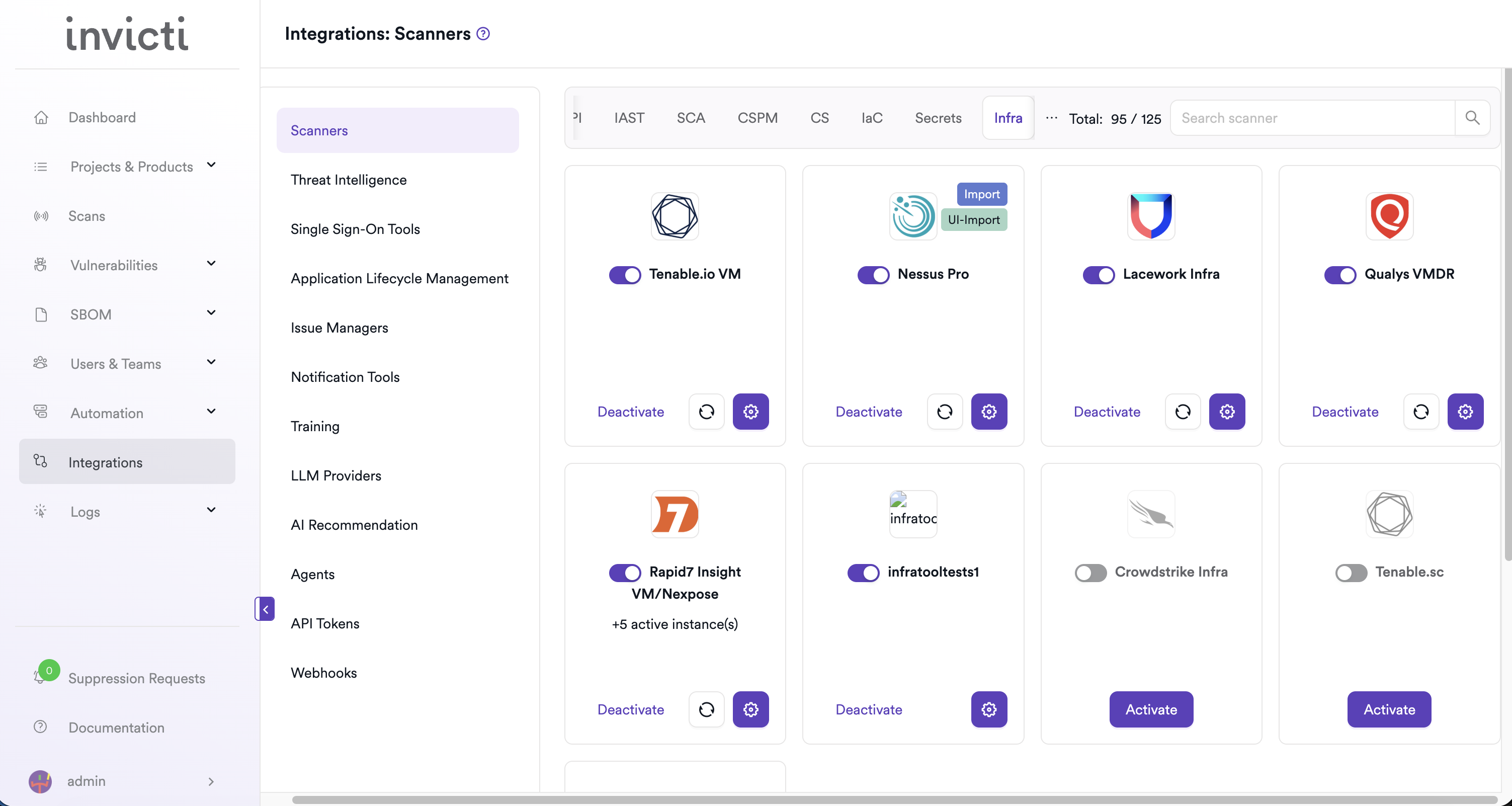Click Suppression Requests bell icon
The width and height of the screenshot is (1512, 806).
click(40, 677)
